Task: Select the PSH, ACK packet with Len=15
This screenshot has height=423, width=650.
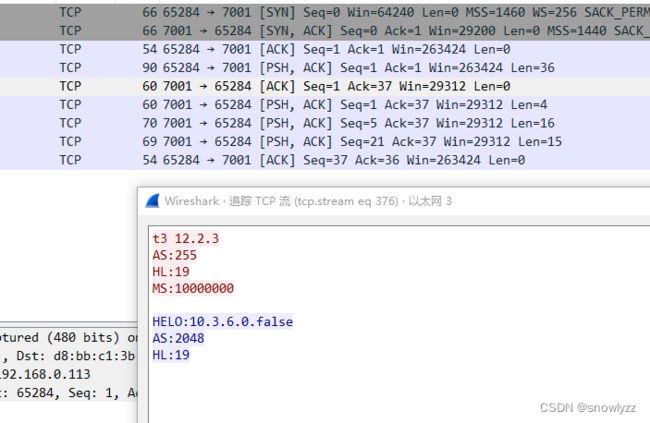Action: point(325,141)
